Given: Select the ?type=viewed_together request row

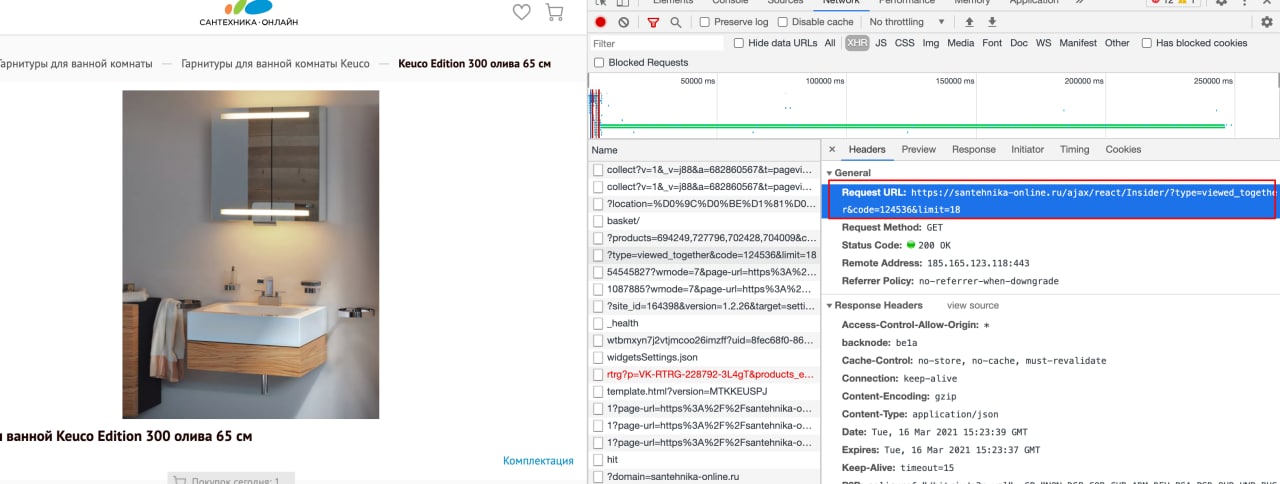Looking at the screenshot, I should point(705,254).
